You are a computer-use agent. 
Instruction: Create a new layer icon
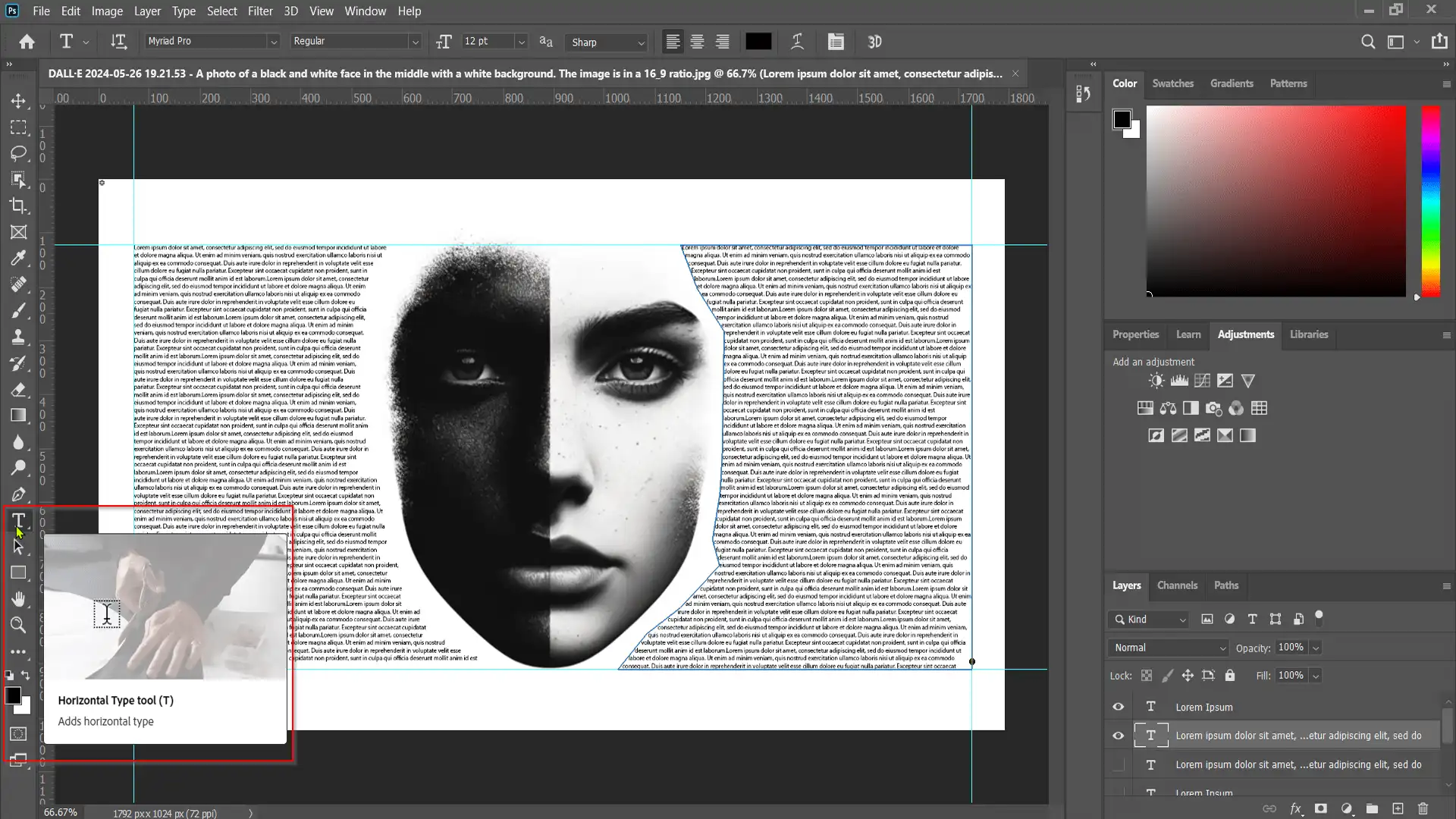point(1398,808)
